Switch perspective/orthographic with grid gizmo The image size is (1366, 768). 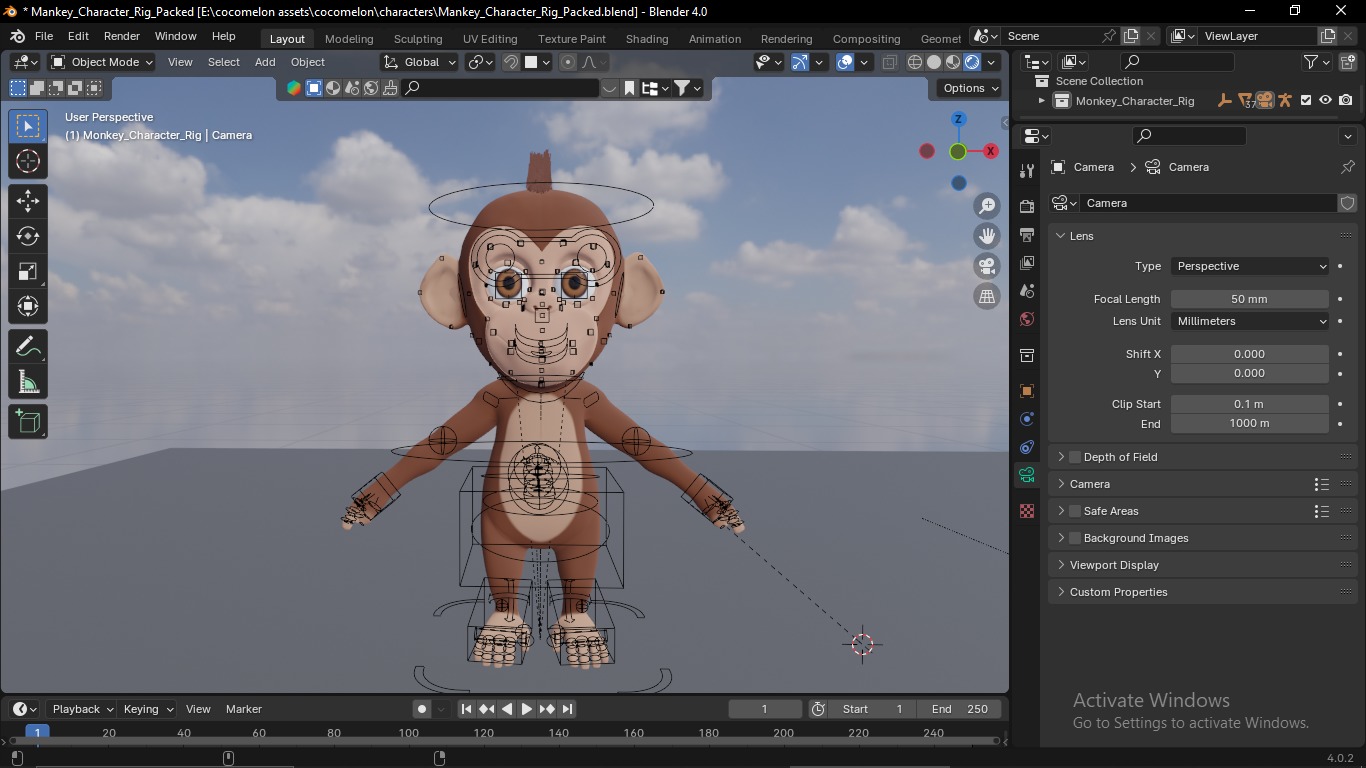point(987,296)
